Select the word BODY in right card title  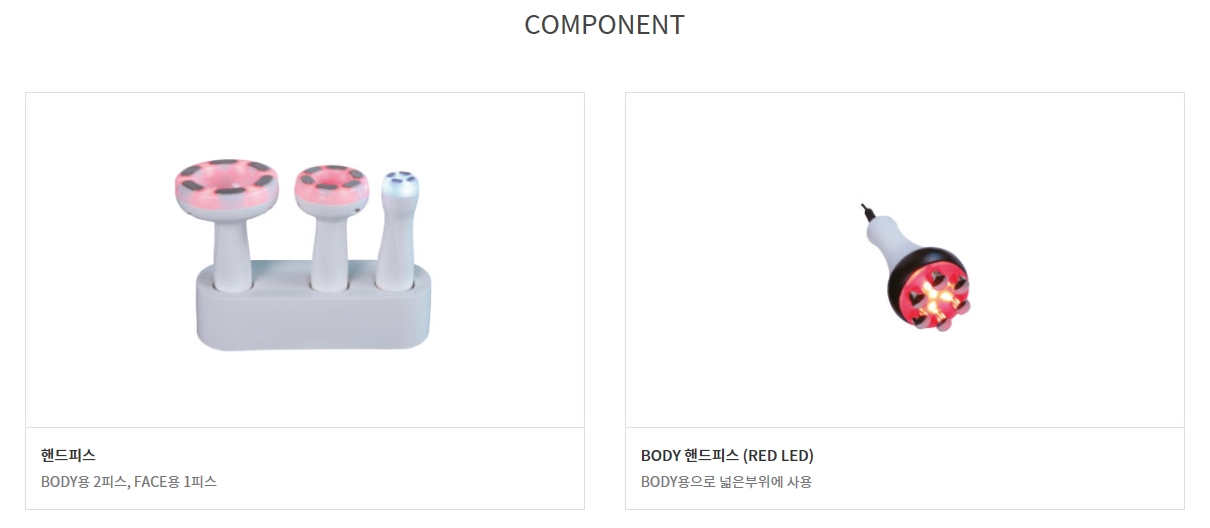tap(661, 455)
